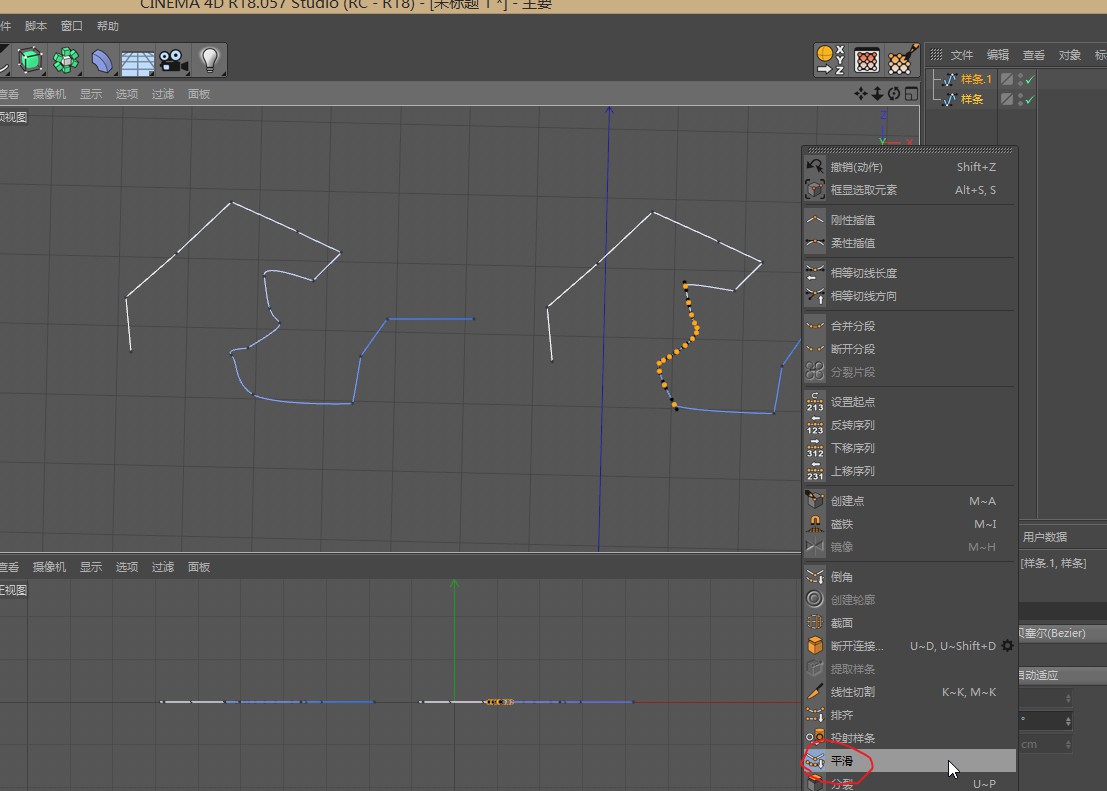Click the stepper arrows below 自动适应
1107x791 pixels.
click(x=1068, y=698)
